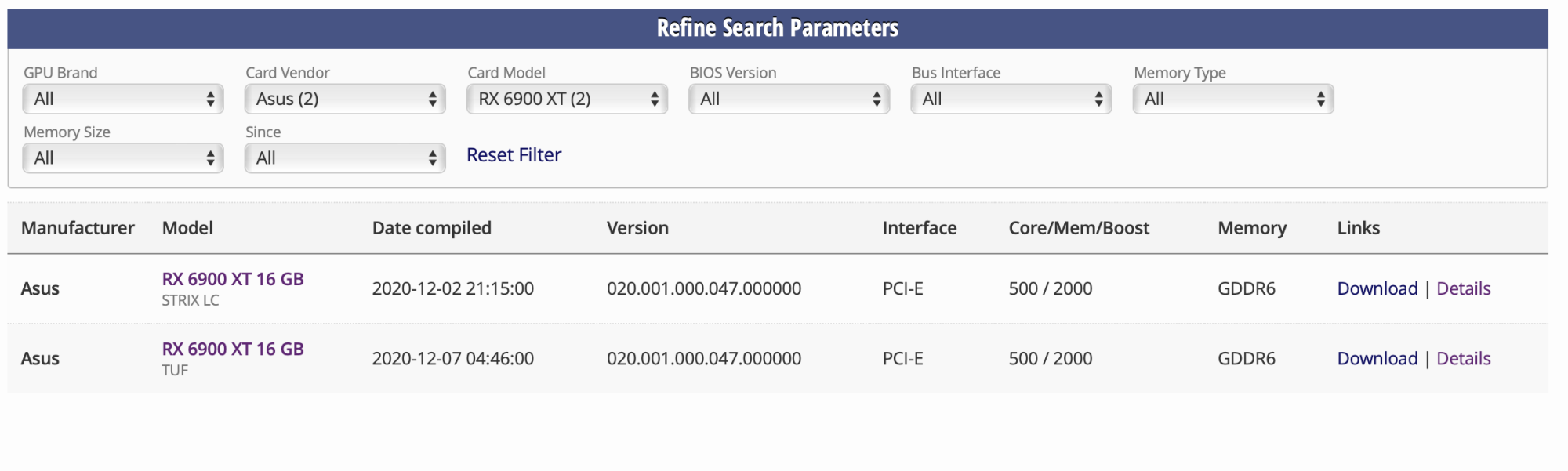Expand the Memory Type dropdown
Screen dimensions: 1568x471
1232,99
